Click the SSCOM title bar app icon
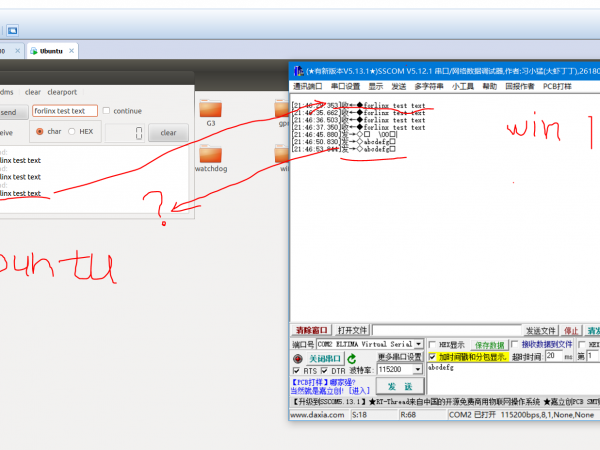 point(297,71)
